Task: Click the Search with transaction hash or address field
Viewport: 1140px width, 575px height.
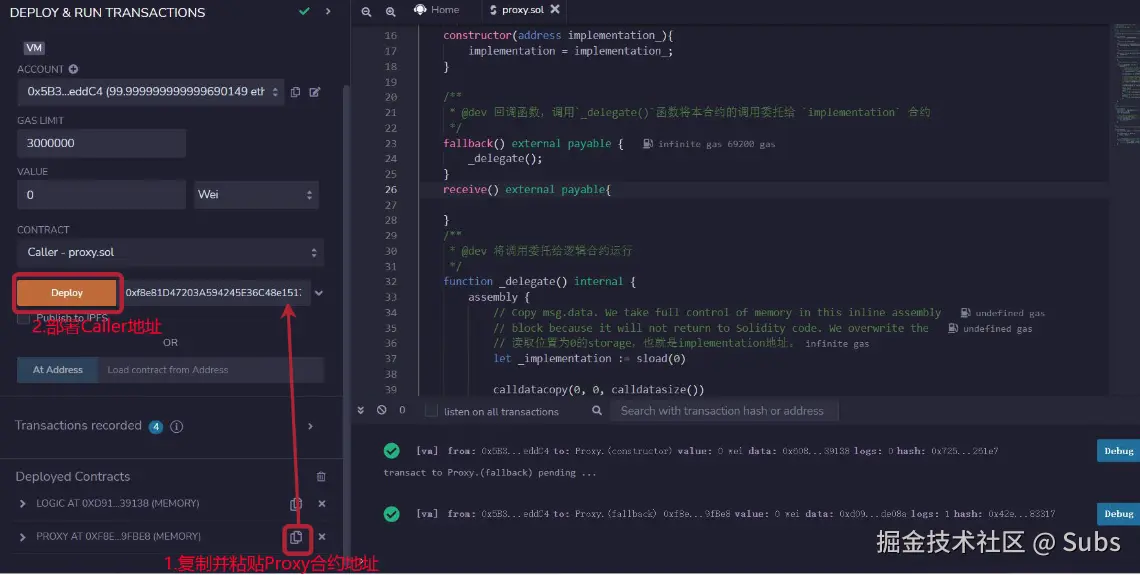Action: (723, 411)
